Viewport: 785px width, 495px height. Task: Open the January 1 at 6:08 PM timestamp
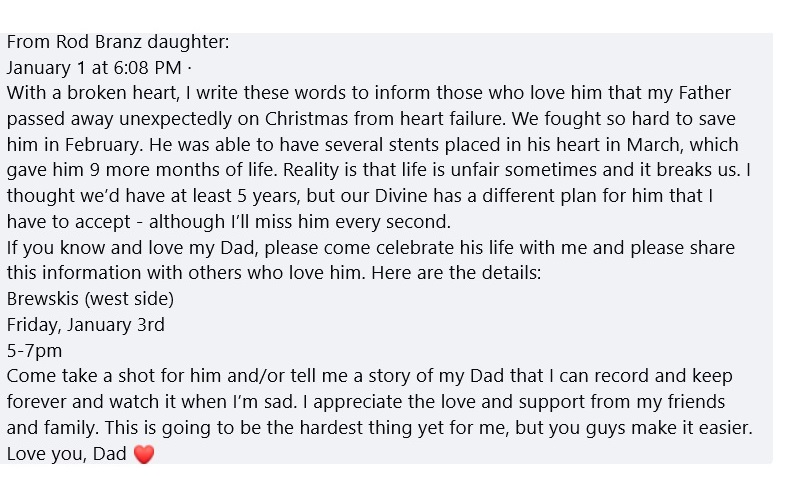pyautogui.click(x=94, y=68)
